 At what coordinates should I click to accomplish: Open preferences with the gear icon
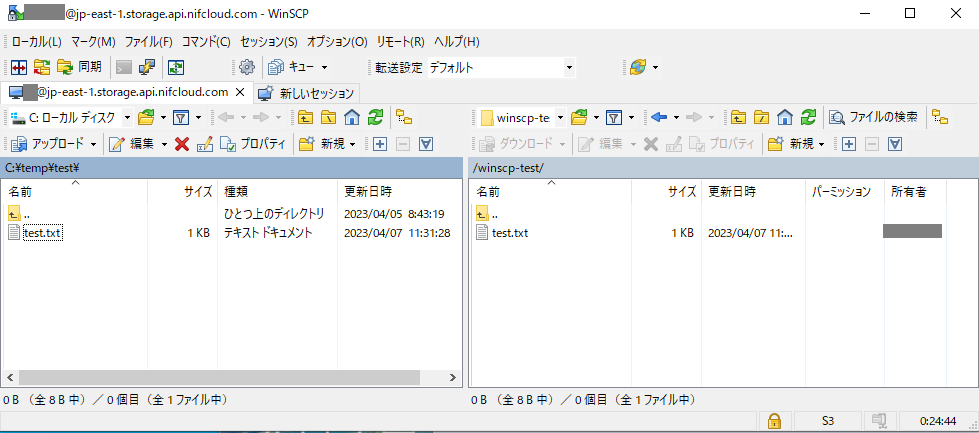[246, 67]
